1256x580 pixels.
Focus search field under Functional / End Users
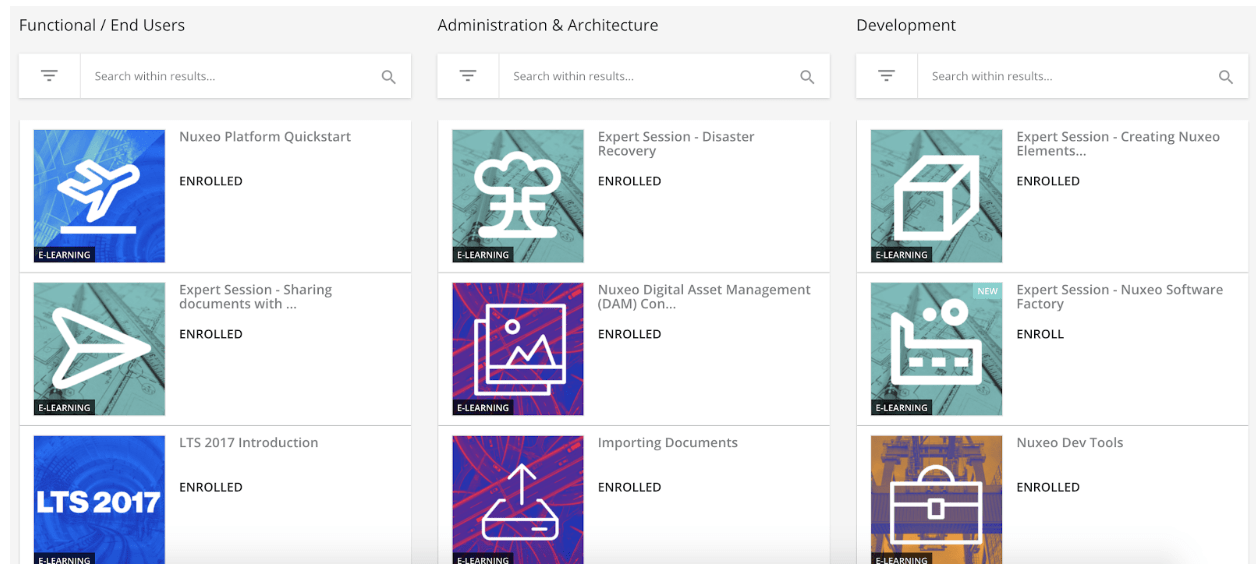click(228, 76)
